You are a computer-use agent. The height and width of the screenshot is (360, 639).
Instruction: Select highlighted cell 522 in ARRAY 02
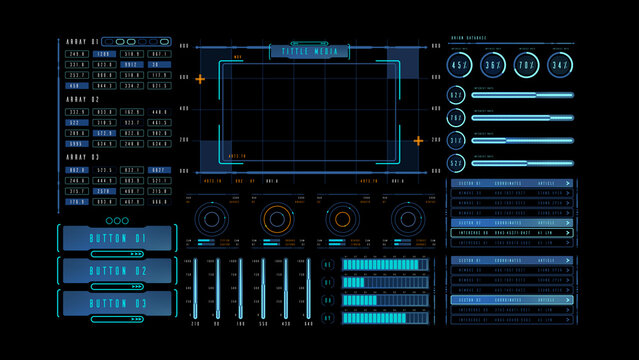coord(77,122)
